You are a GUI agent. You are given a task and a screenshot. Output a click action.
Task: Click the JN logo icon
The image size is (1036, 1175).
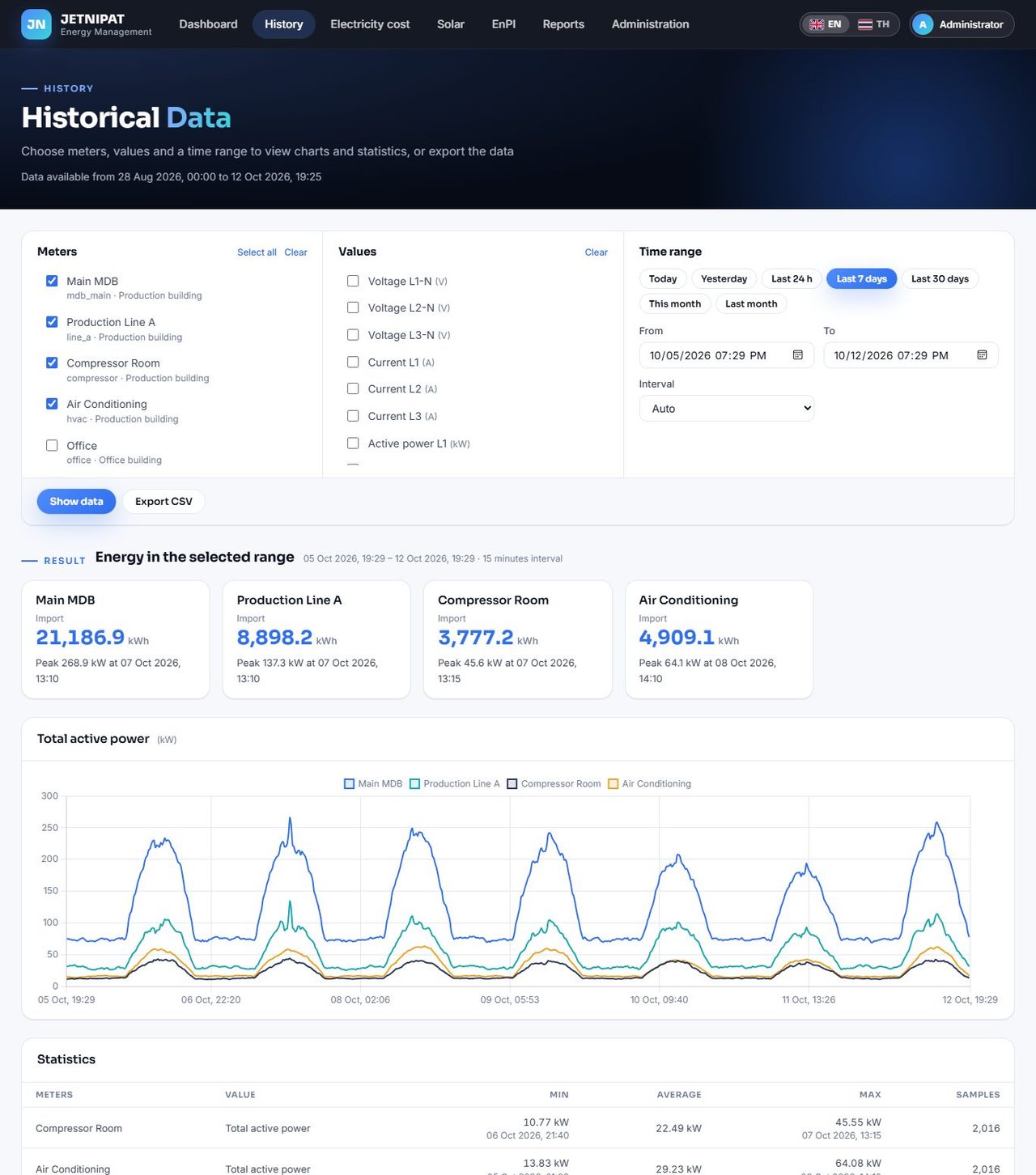click(x=36, y=24)
